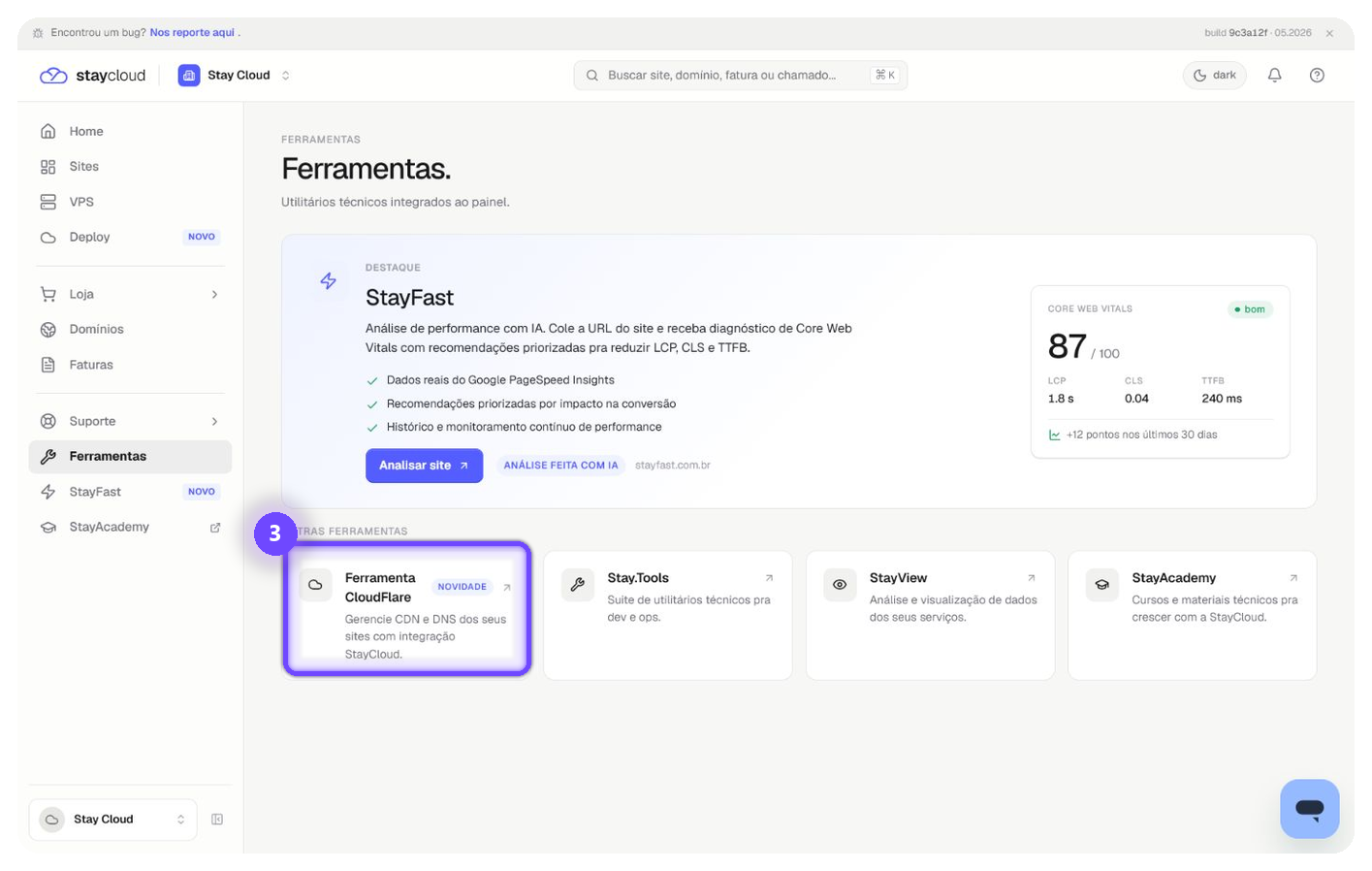This screenshot has width=1372, height=871.
Task: Open the StayAcademy tools card
Action: [1192, 615]
